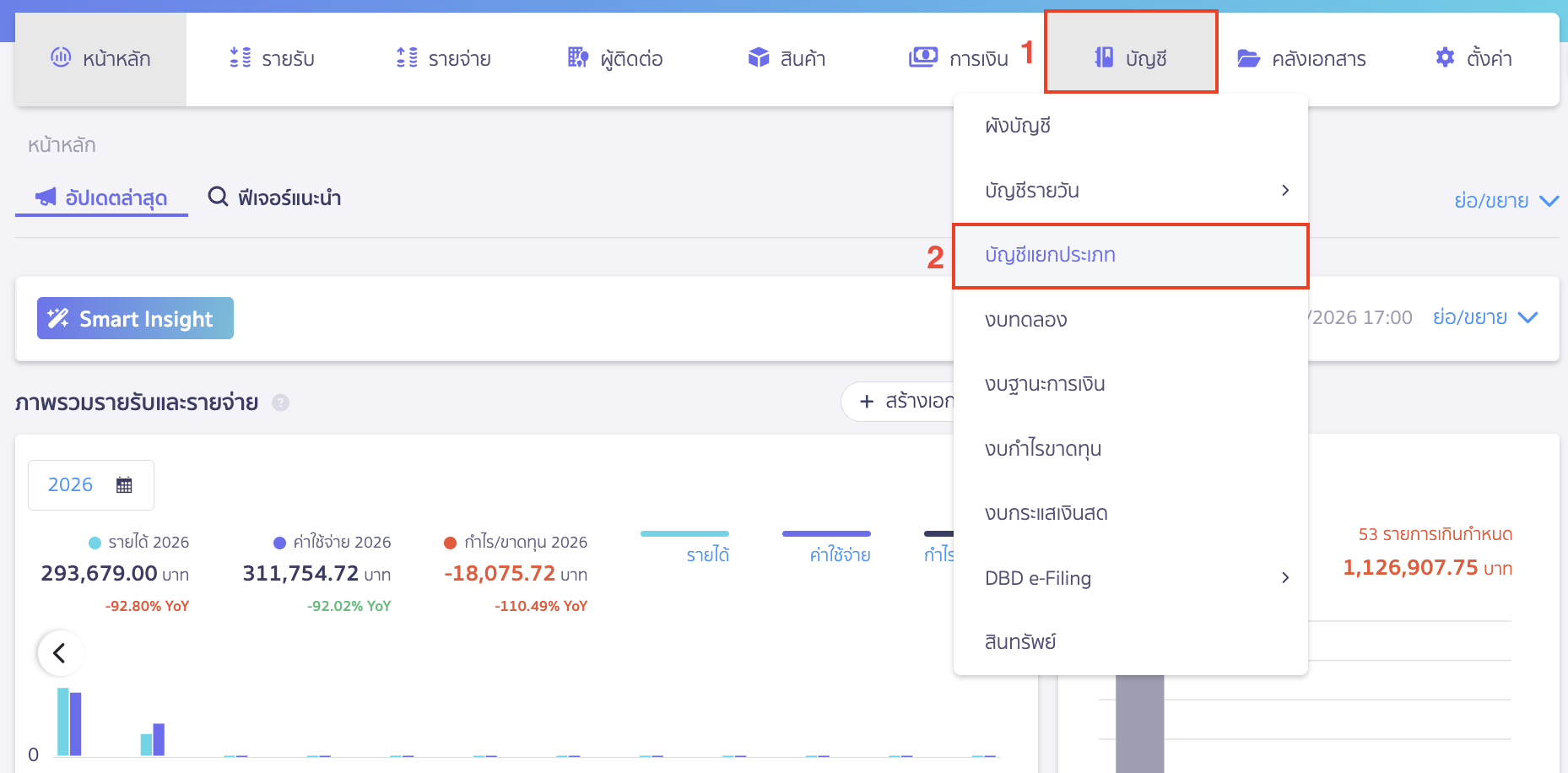Click the products box icon
The width and height of the screenshot is (1568, 773).
pyautogui.click(x=759, y=57)
